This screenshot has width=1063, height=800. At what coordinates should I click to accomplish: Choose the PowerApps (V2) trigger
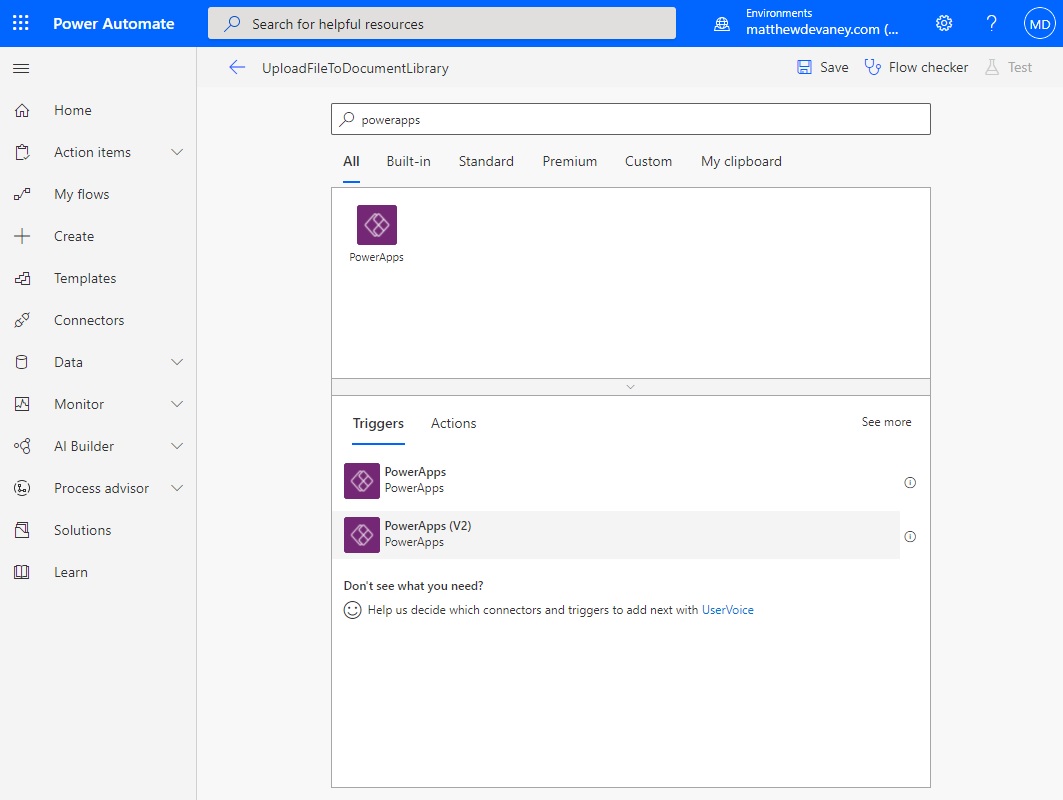pyautogui.click(x=616, y=535)
